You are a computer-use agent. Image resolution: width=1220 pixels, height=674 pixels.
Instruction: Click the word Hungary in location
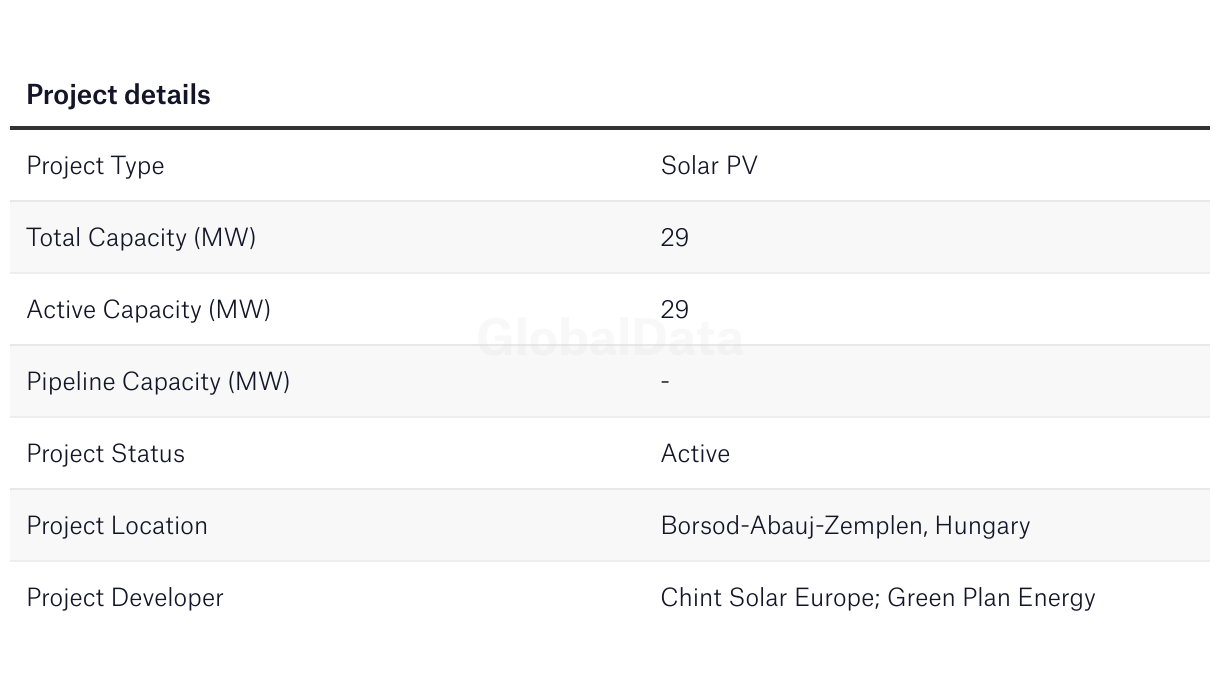coord(982,526)
